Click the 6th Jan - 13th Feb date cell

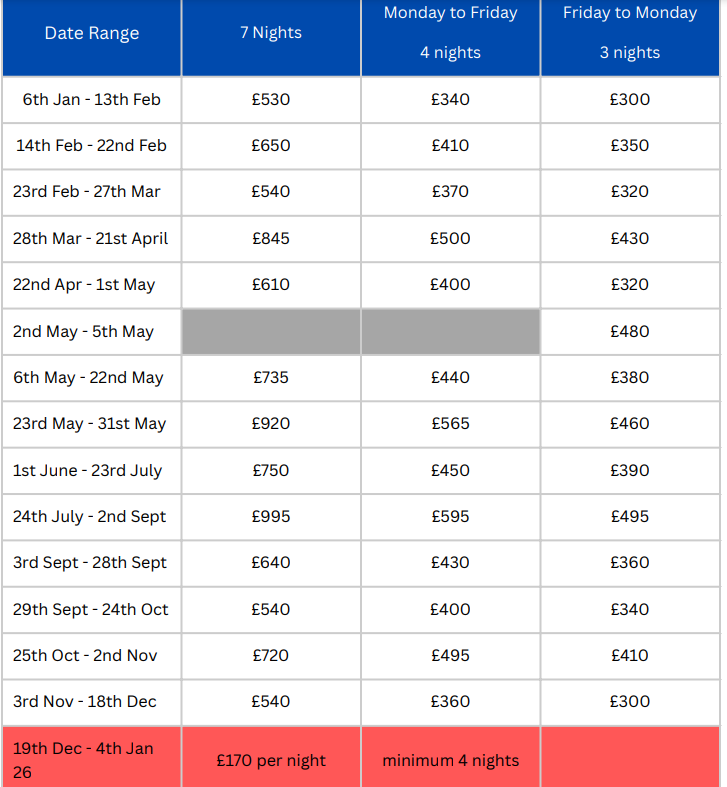pyautogui.click(x=92, y=99)
